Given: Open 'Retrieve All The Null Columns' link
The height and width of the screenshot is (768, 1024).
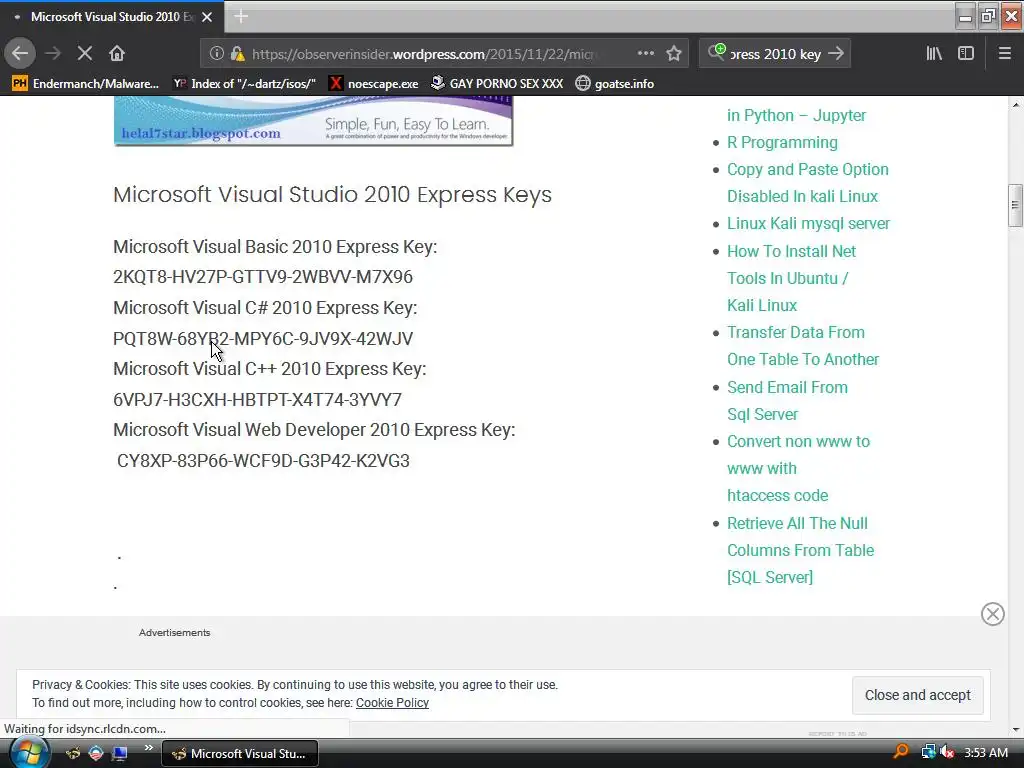Looking at the screenshot, I should click(801, 550).
